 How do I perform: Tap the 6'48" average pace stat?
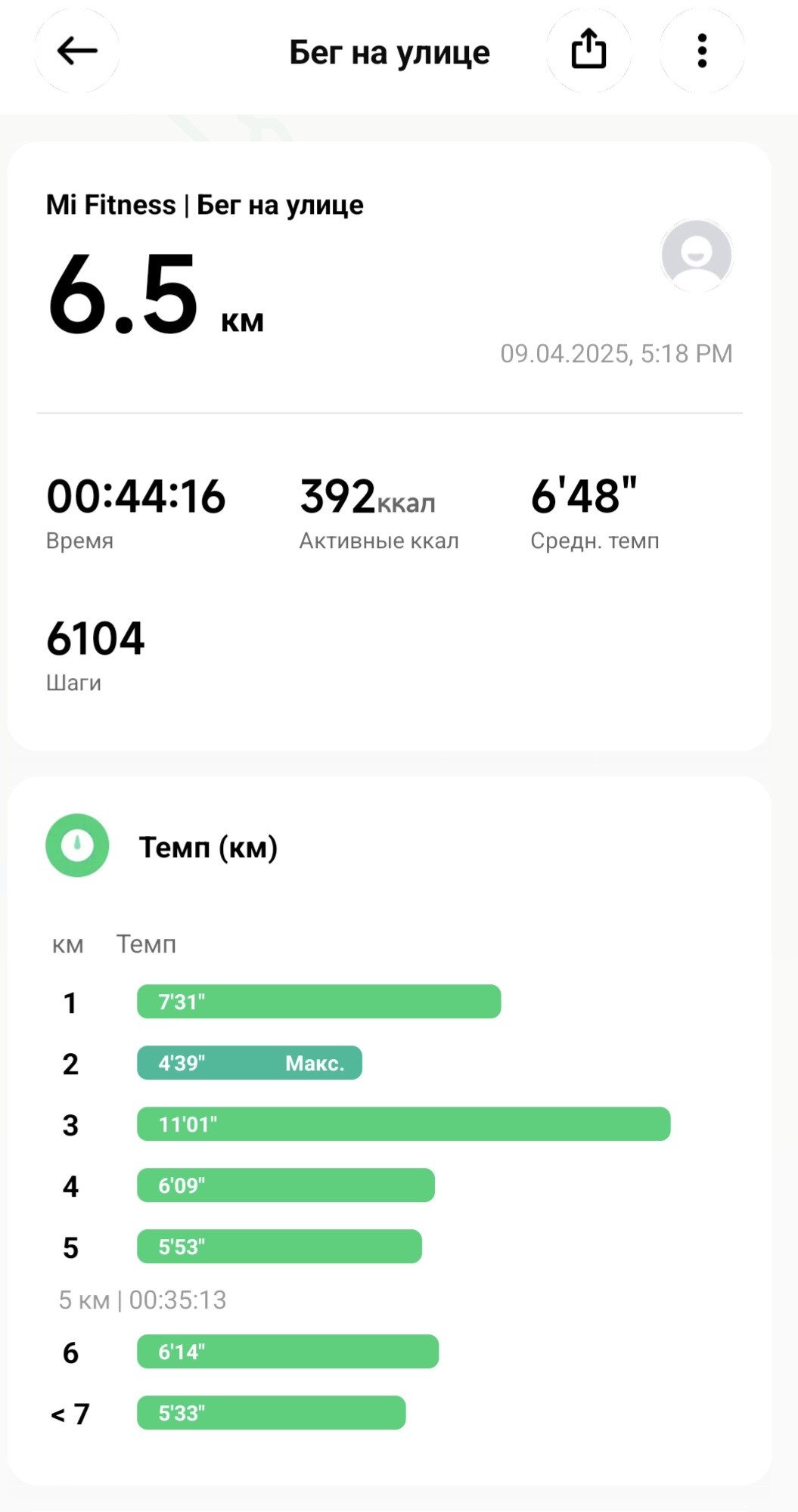(x=595, y=512)
